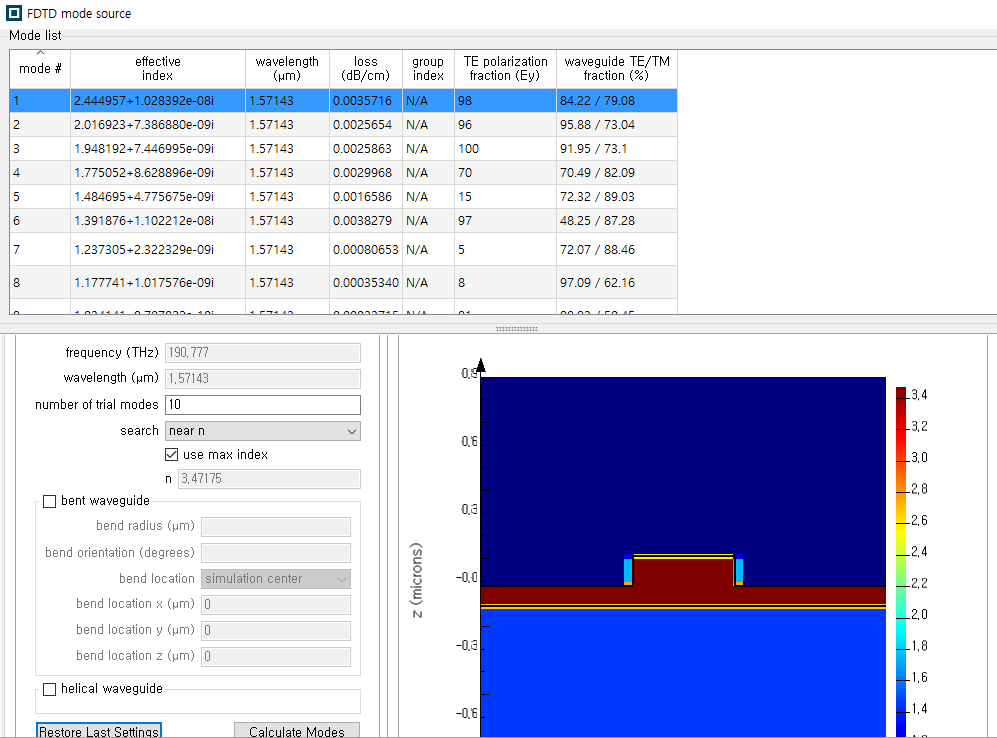997x738 pixels.
Task: Enable the helical waveguide checkbox
Action: (50, 689)
